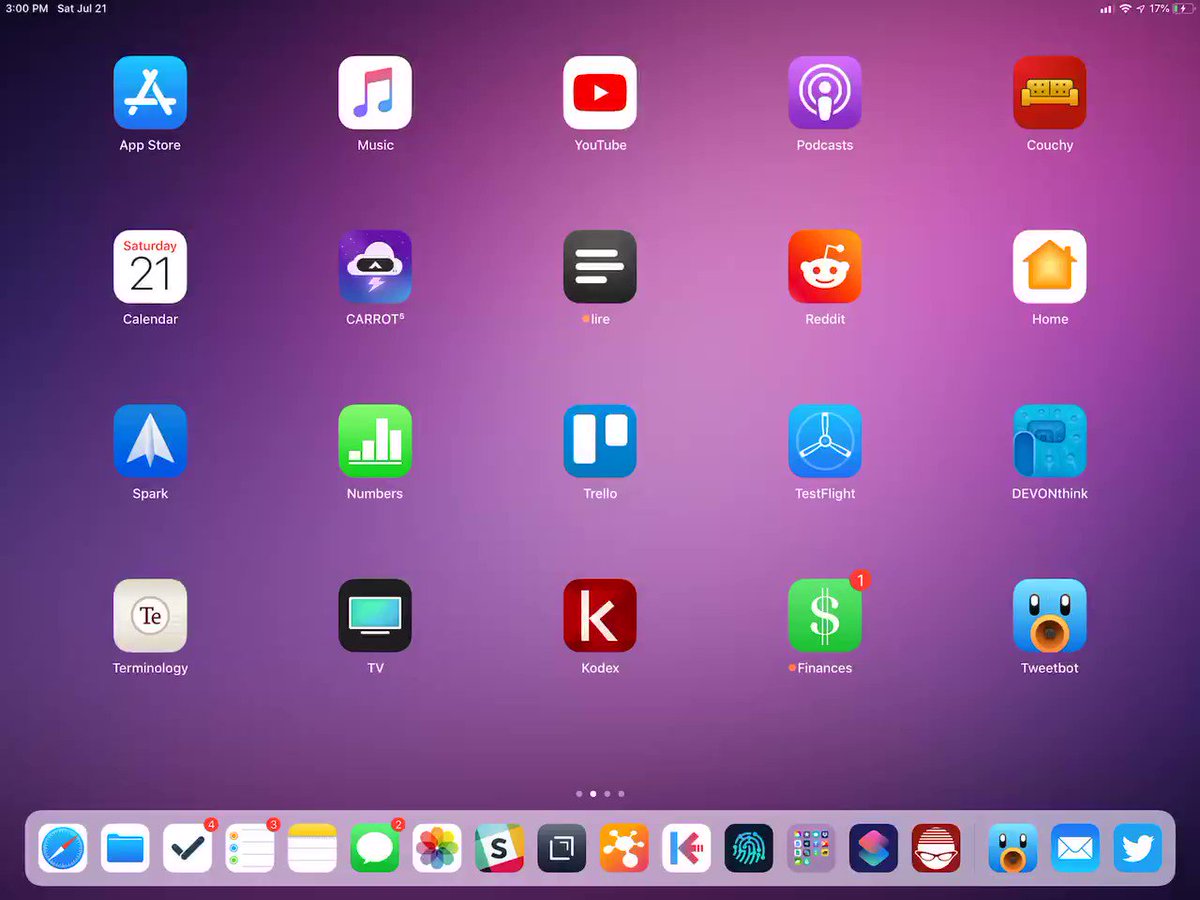This screenshot has height=900, width=1200.
Task: Open the app folder in the dock
Action: click(x=811, y=848)
